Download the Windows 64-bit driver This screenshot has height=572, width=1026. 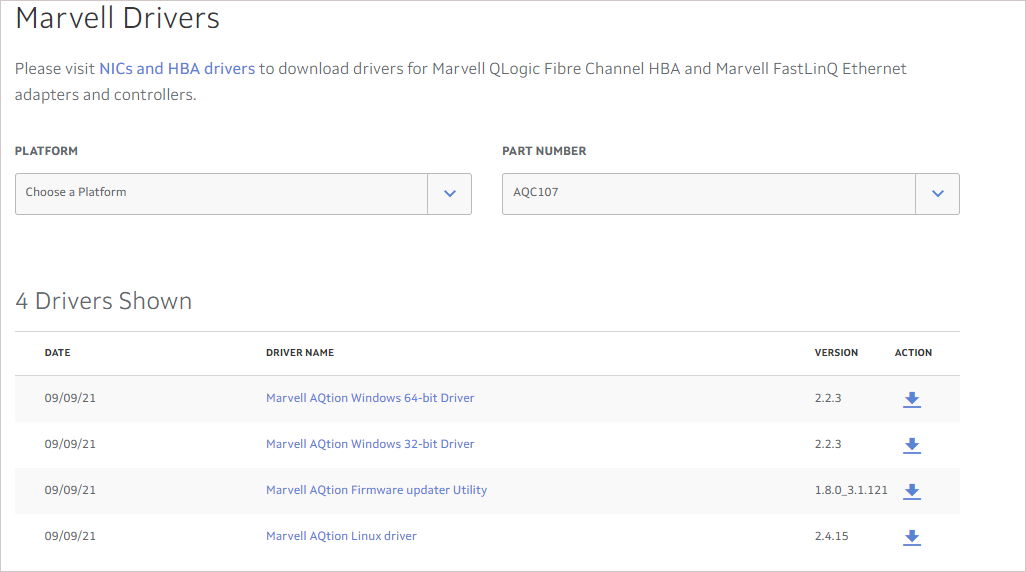point(911,399)
